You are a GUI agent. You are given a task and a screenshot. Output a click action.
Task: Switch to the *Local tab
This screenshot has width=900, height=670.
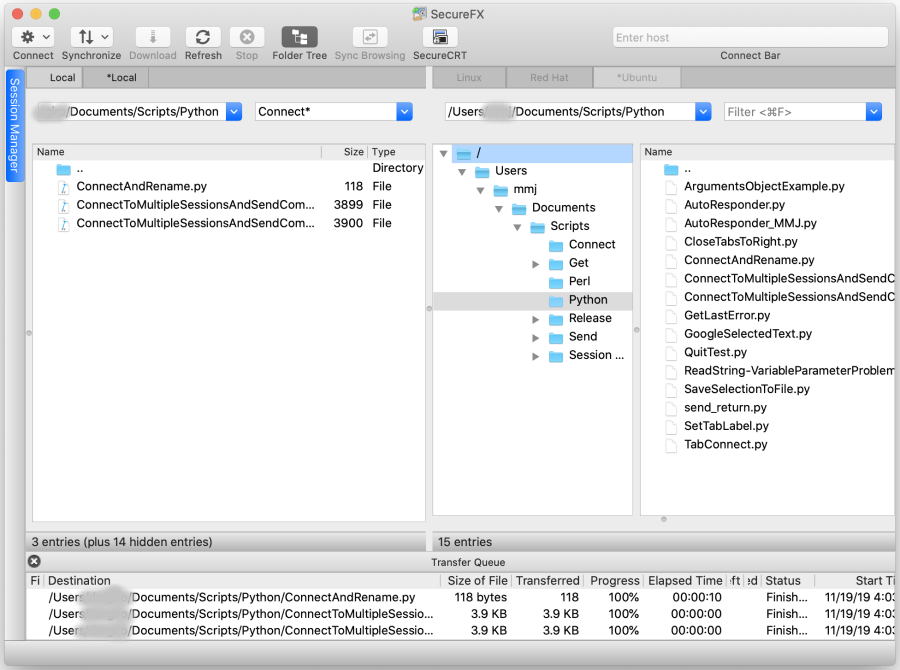(116, 78)
